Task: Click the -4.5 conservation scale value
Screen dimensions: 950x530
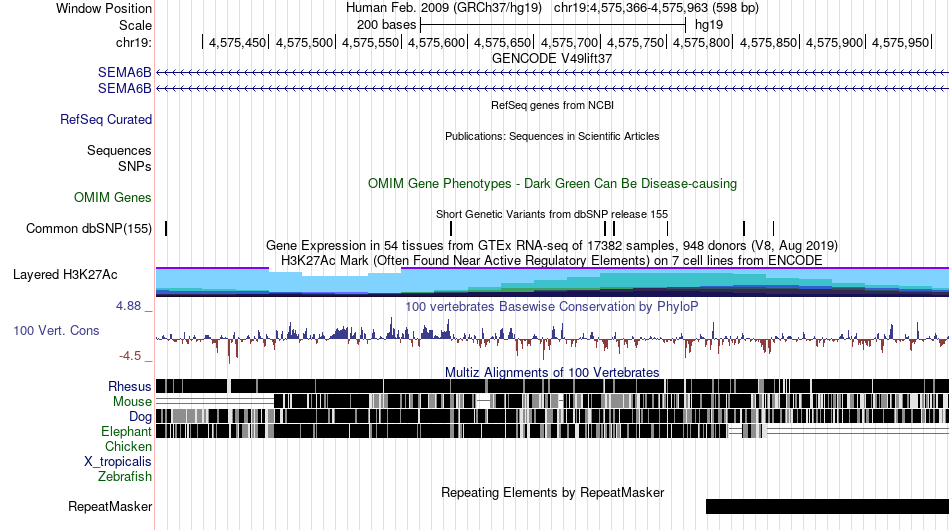Action: 130,356
